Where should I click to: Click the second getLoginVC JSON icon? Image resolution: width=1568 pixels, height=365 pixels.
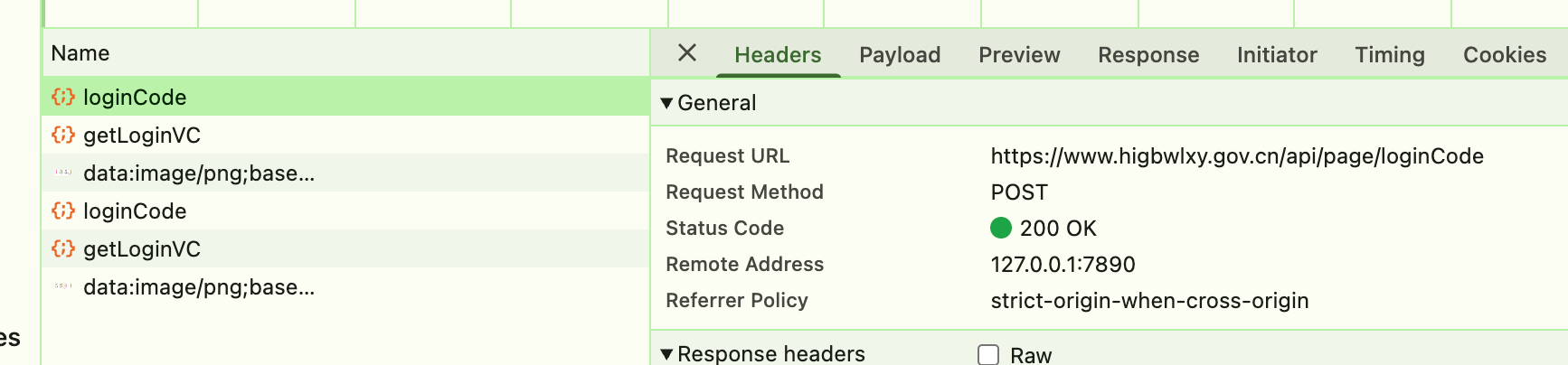[63, 248]
